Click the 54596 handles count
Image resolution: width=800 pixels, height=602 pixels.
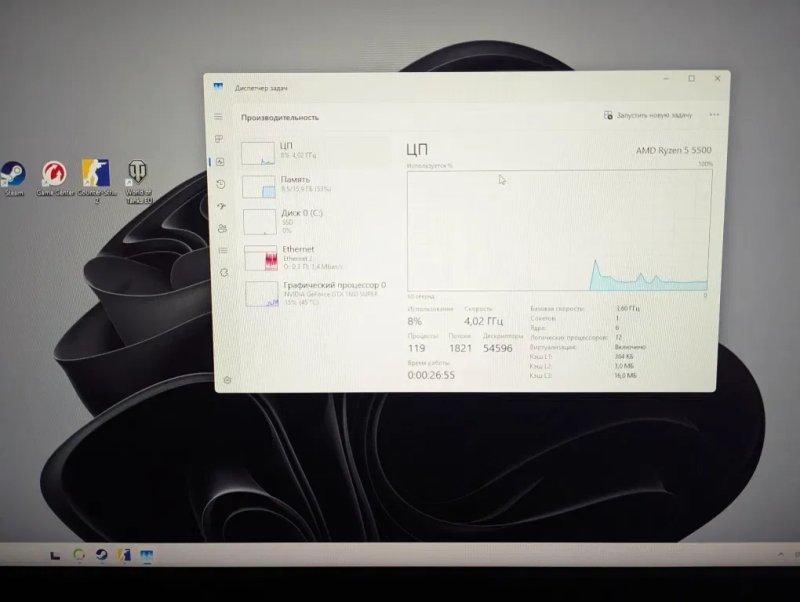click(x=497, y=348)
